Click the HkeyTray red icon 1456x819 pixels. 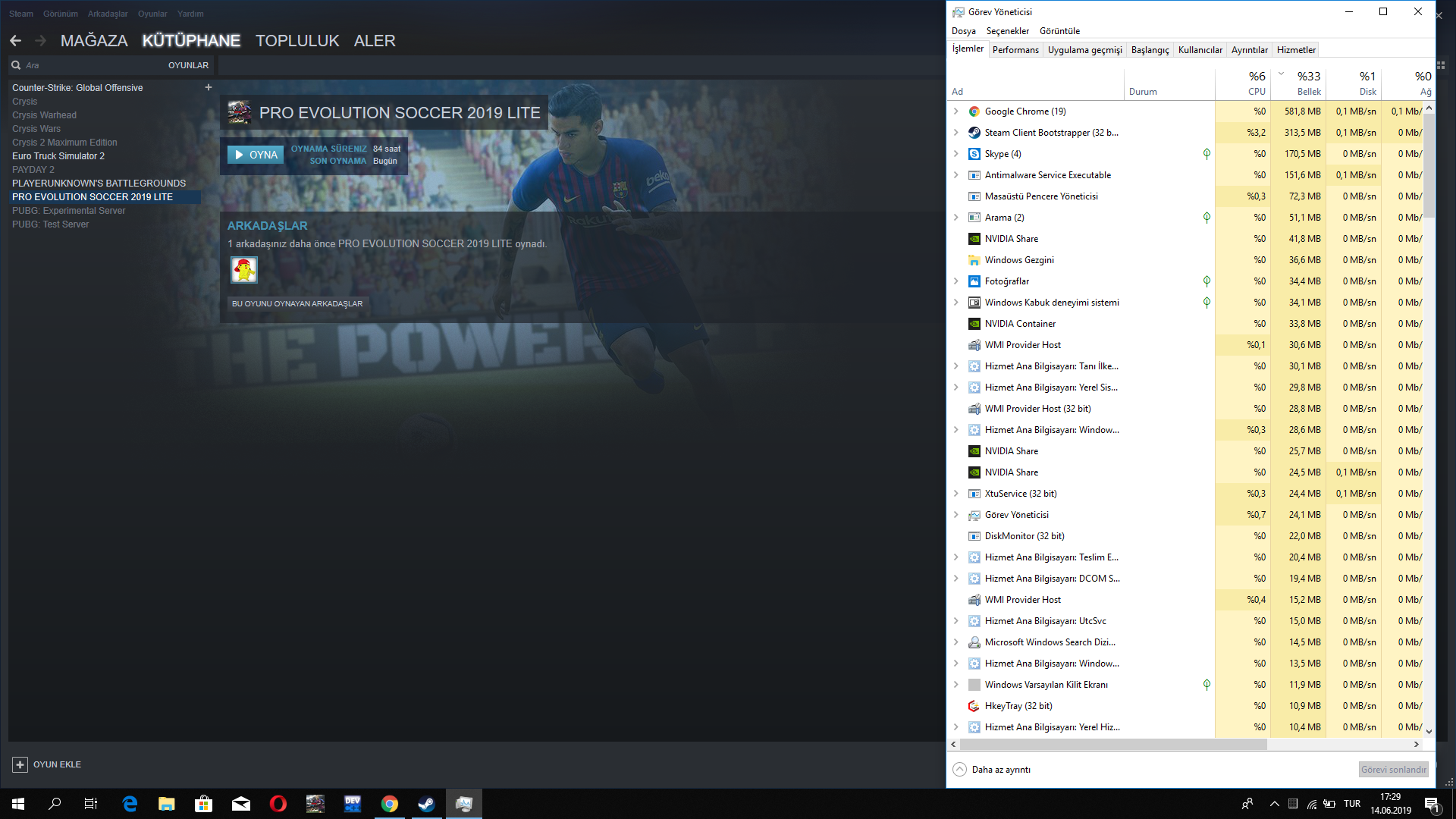click(x=974, y=706)
